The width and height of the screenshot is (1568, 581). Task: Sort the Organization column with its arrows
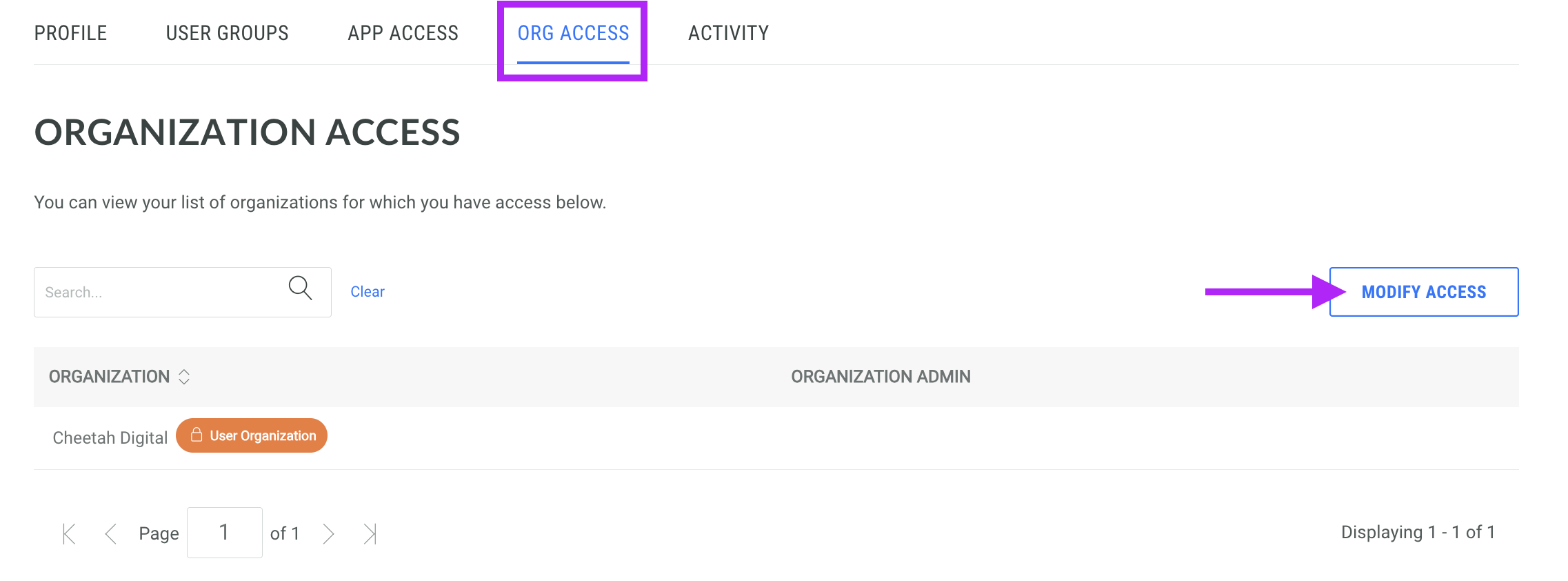(x=184, y=377)
